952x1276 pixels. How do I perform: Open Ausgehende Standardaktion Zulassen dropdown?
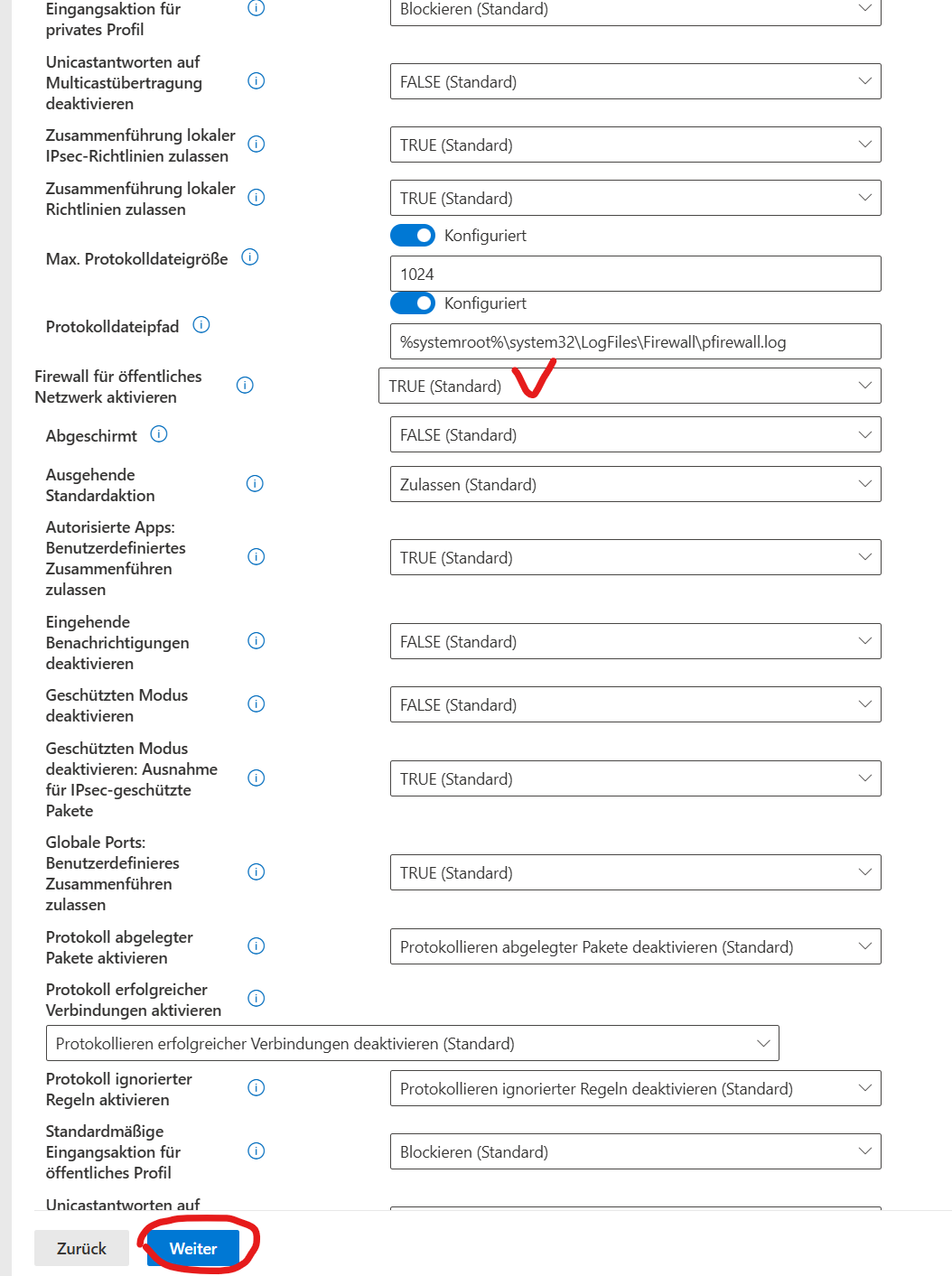(635, 485)
